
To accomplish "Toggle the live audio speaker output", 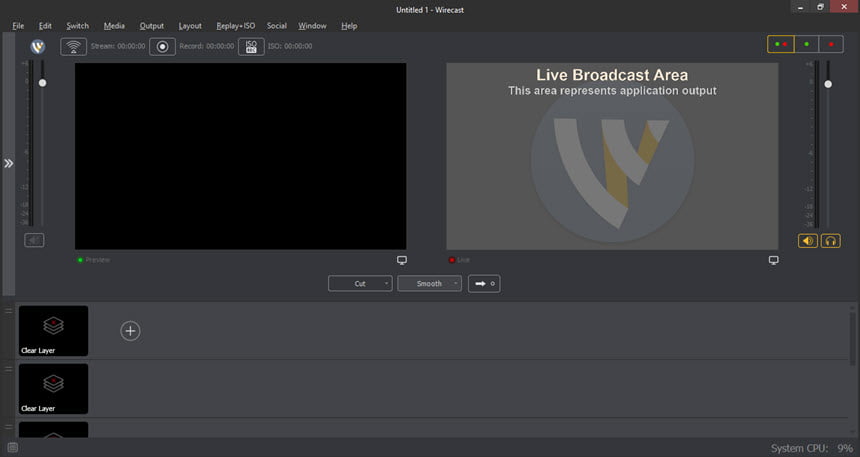I will (808, 241).
